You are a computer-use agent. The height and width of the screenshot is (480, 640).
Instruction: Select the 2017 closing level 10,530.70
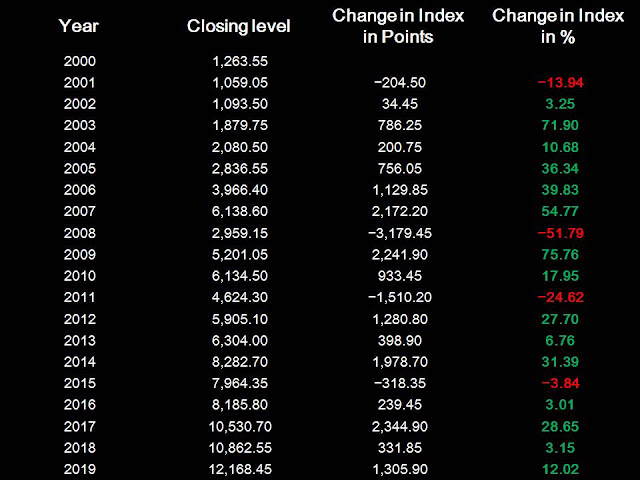pyautogui.click(x=240, y=427)
